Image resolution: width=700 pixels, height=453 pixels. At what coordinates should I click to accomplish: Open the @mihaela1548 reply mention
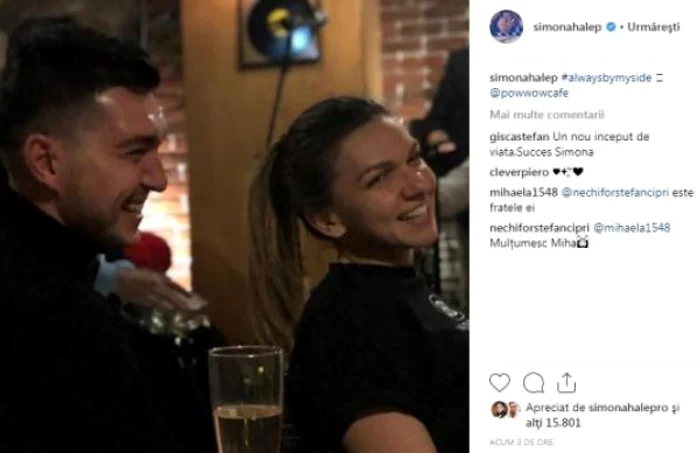(x=631, y=228)
